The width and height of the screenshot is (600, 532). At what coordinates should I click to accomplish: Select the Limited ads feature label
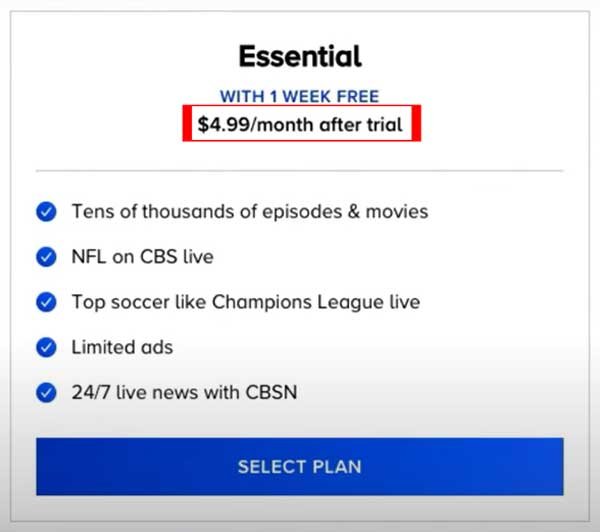tap(122, 347)
